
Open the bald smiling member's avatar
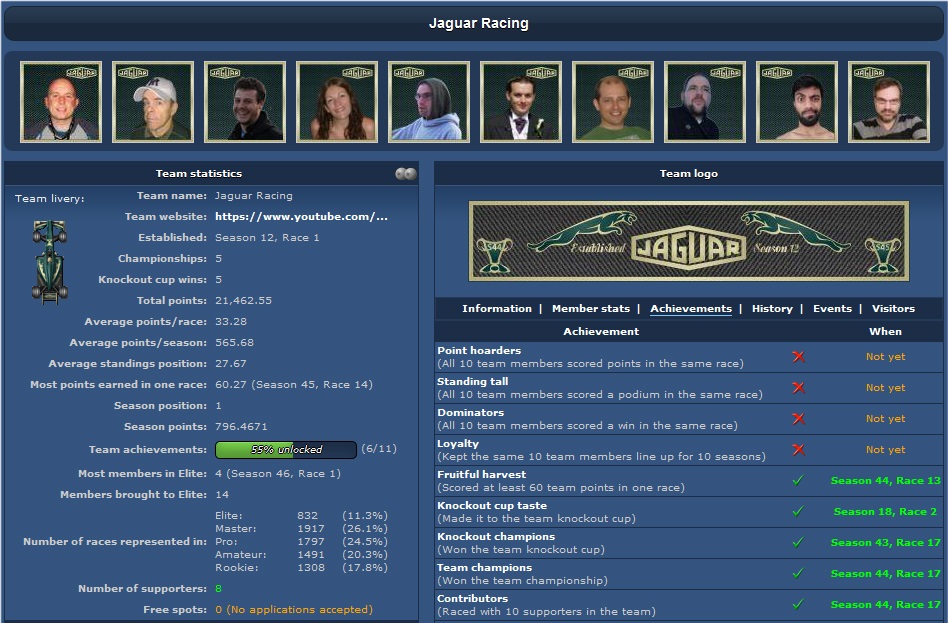[61, 102]
